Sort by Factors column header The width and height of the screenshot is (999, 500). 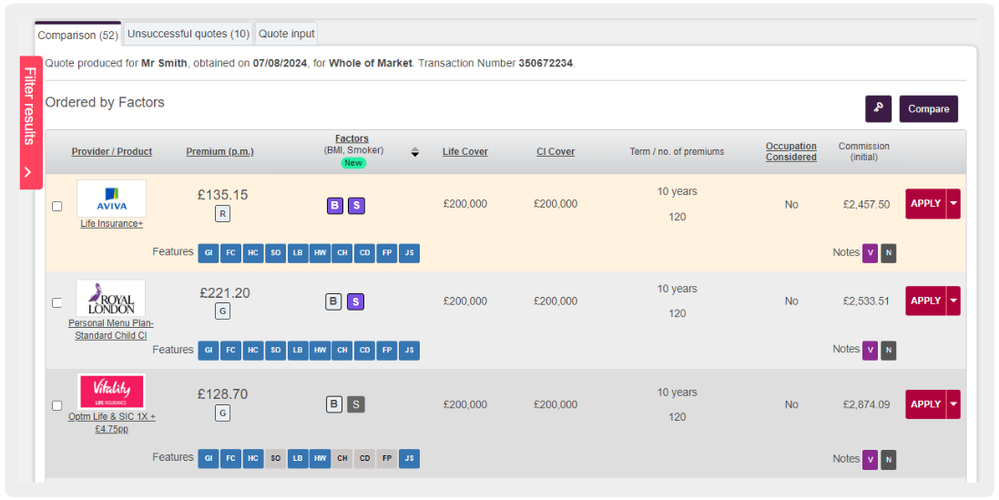coord(352,139)
